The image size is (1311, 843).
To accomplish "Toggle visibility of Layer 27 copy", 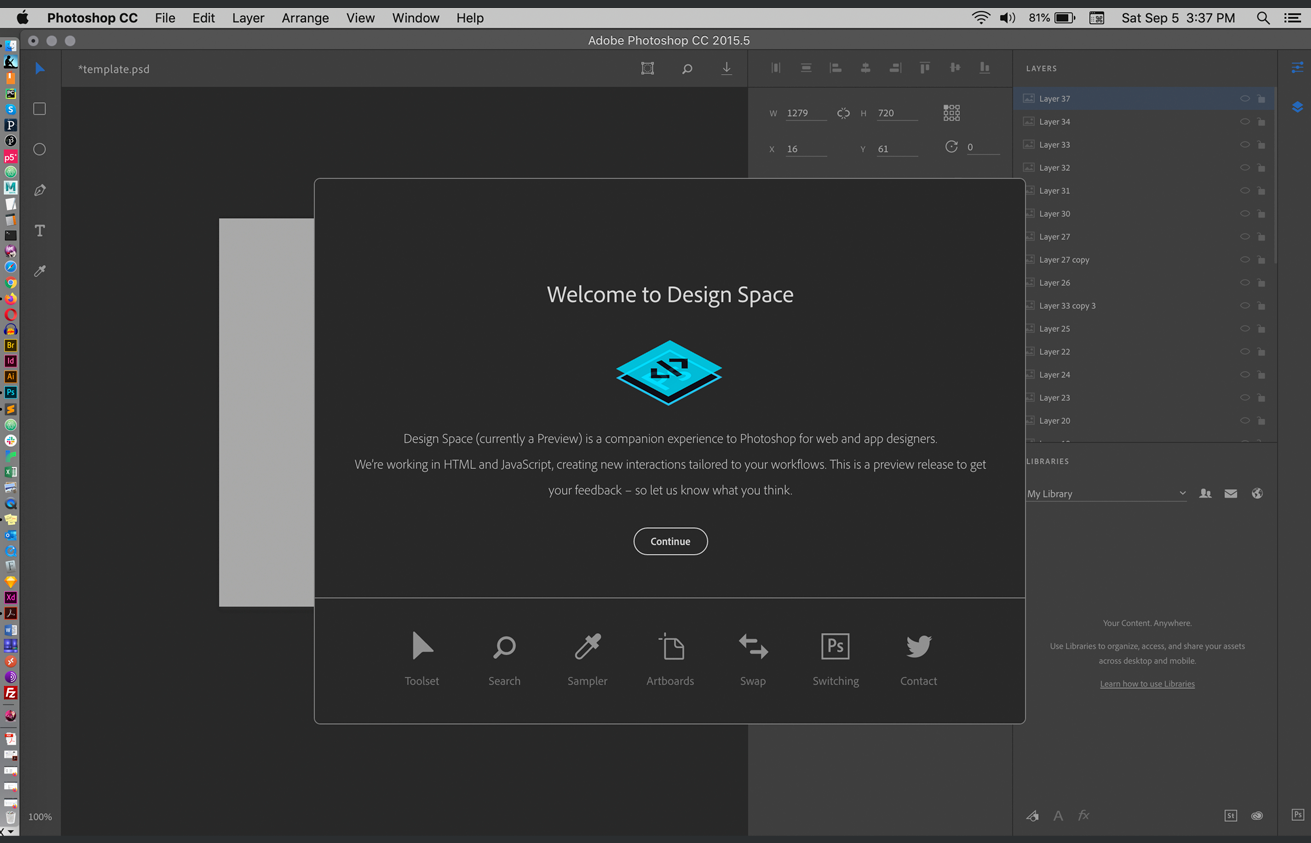I will click(x=1245, y=260).
